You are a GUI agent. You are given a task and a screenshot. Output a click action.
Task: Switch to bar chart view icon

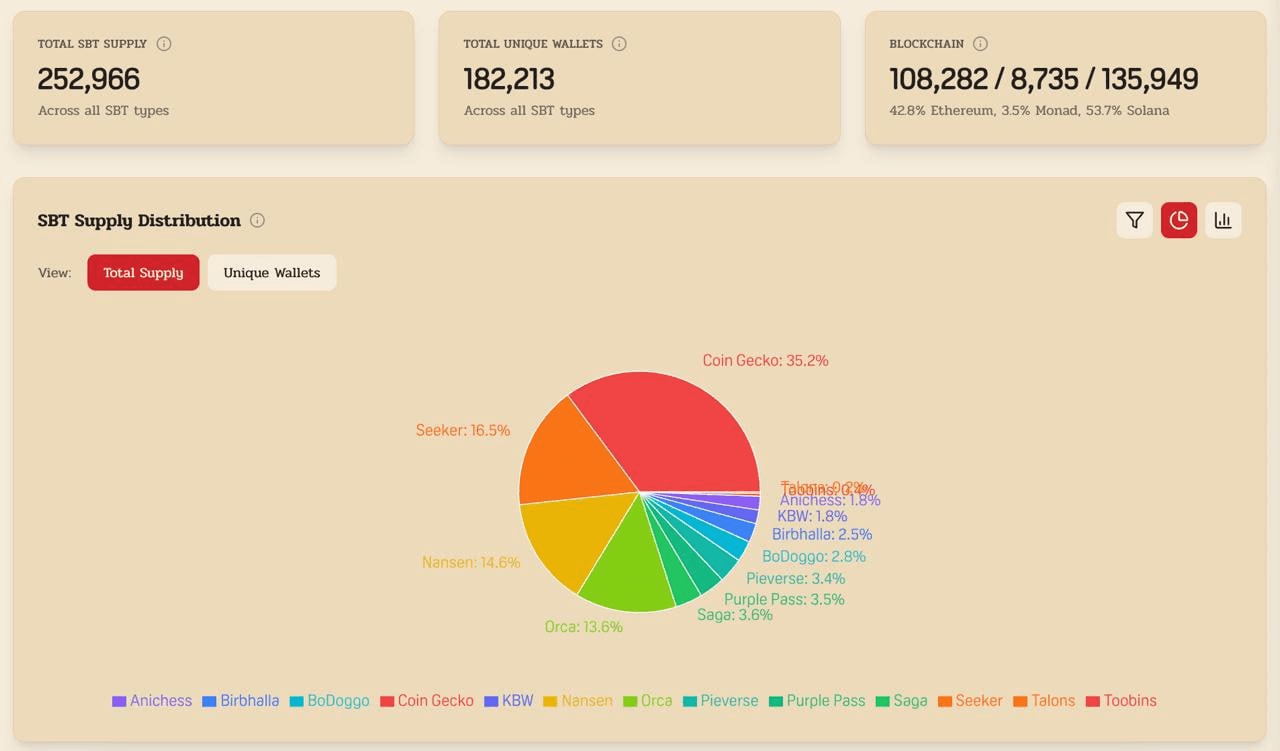point(1222,220)
